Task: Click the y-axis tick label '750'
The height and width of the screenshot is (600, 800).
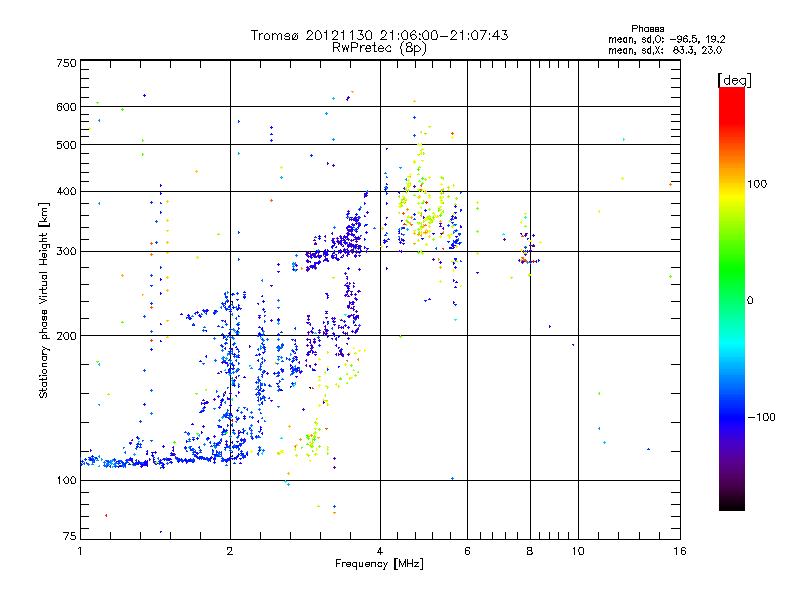Action: pos(66,63)
